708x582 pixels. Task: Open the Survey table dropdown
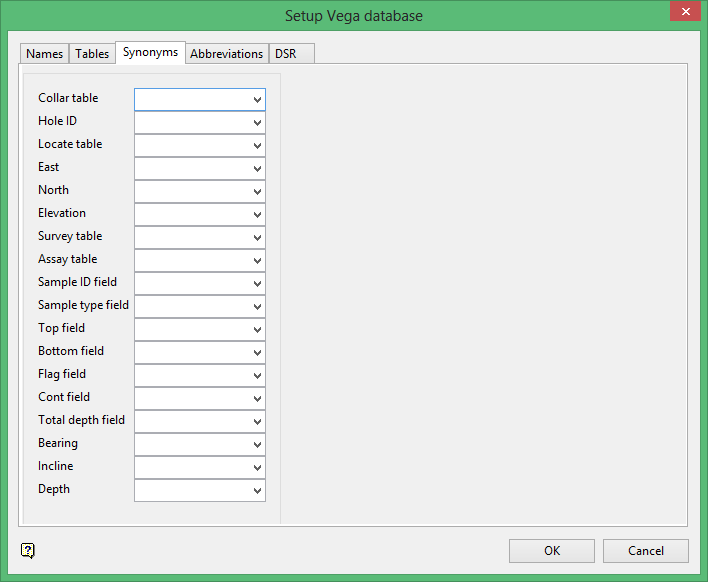257,237
